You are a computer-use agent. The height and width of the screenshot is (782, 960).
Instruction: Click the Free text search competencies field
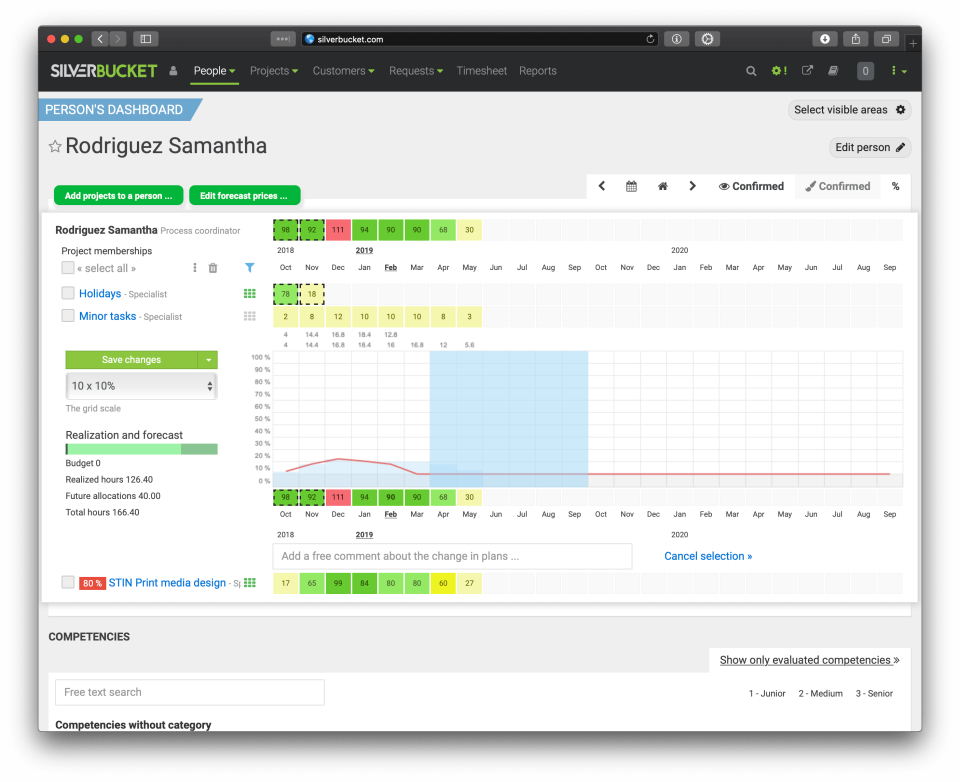tap(190, 692)
